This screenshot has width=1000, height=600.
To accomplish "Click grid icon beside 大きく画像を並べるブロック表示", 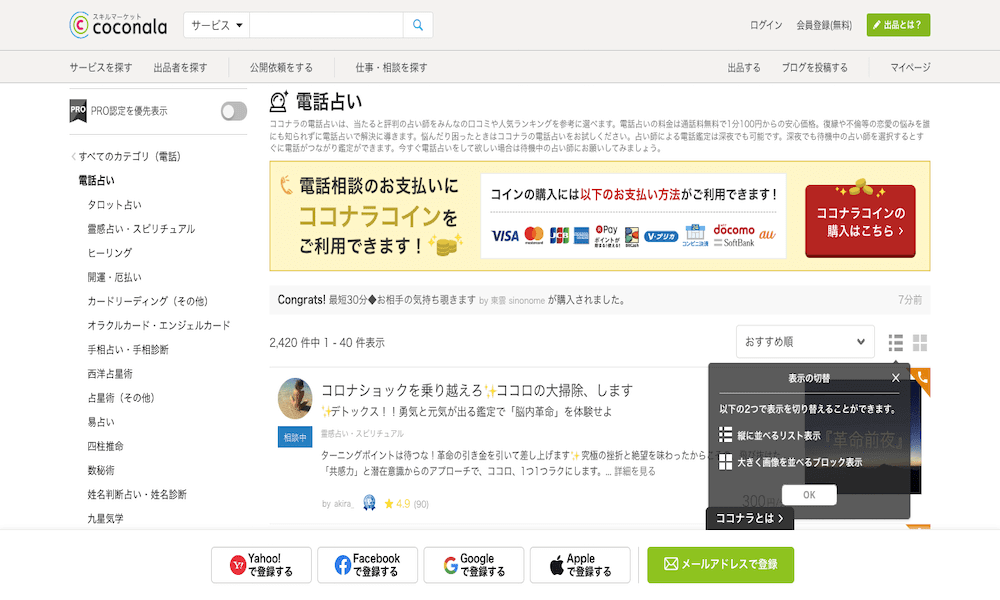I will tap(725, 462).
